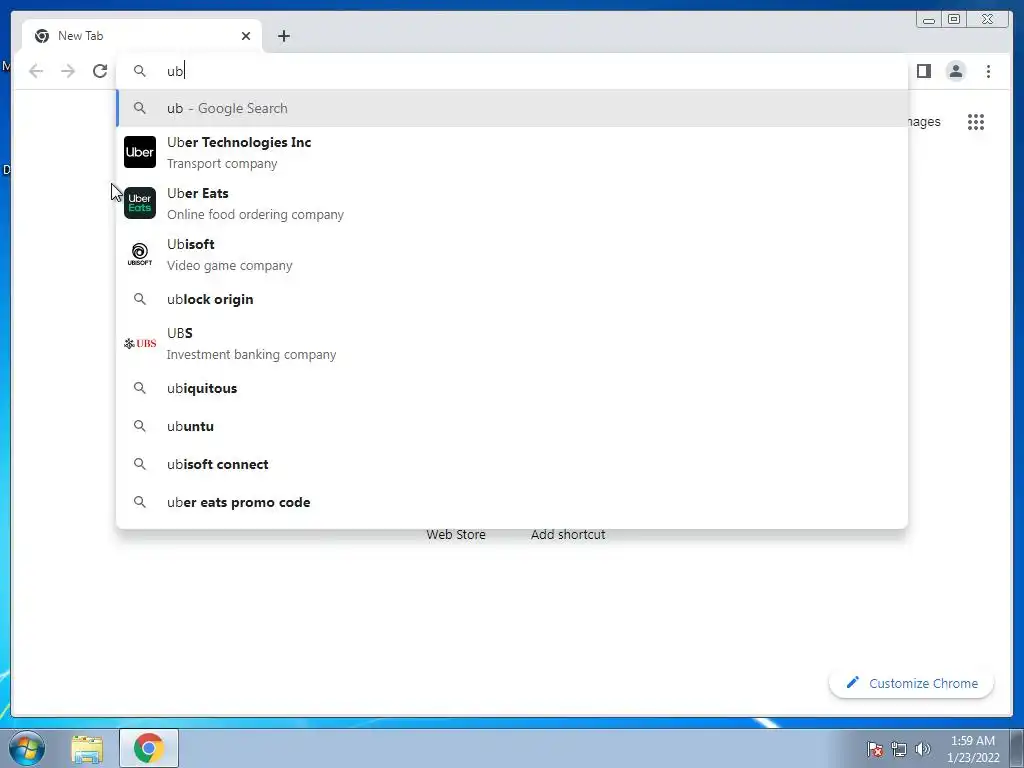Choose Uber Eats suggestion
Image resolution: width=1024 pixels, height=768 pixels.
click(x=512, y=203)
